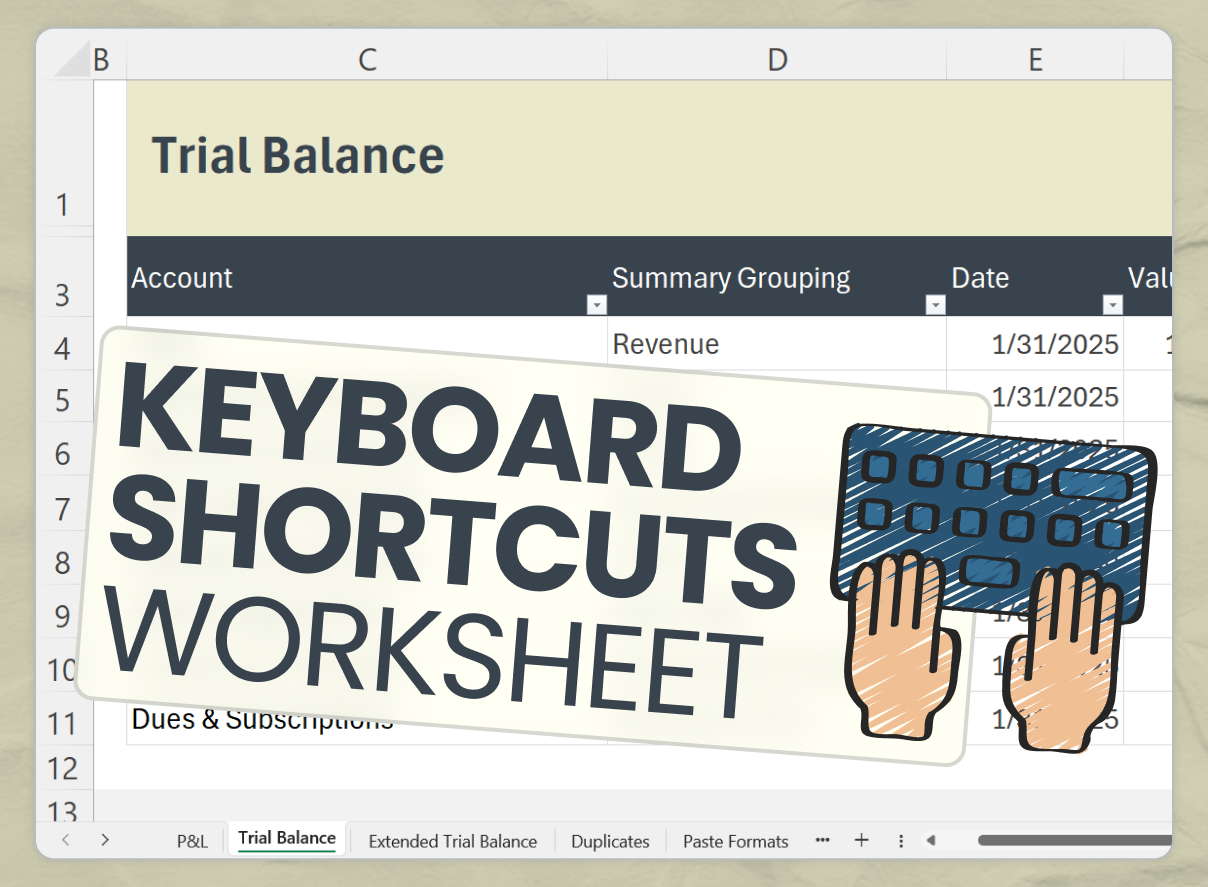Open the Date column filter dropdown

pos(1111,304)
